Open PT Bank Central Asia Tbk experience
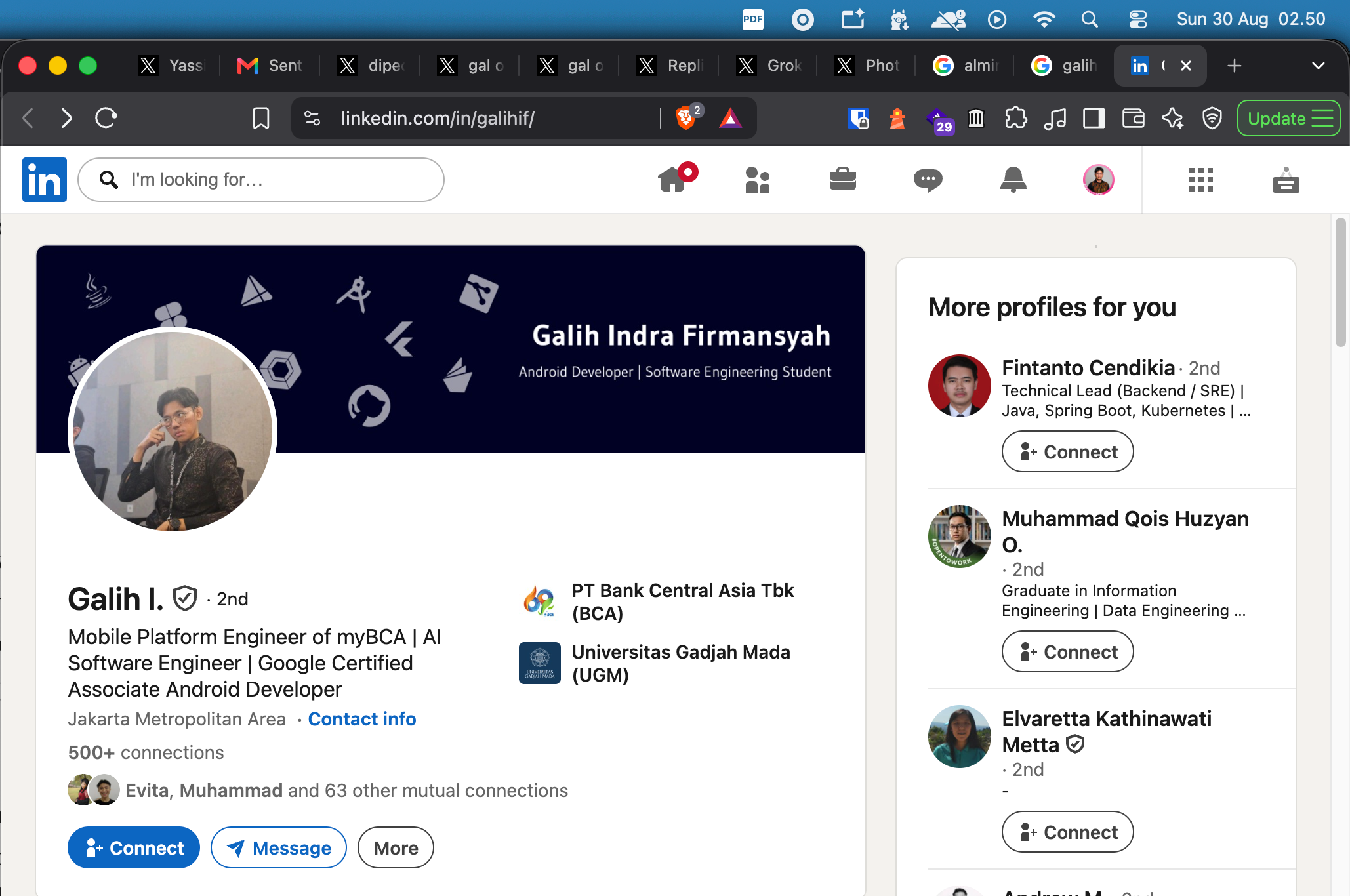Screen dimensions: 1350x896 pyautogui.click(x=657, y=601)
